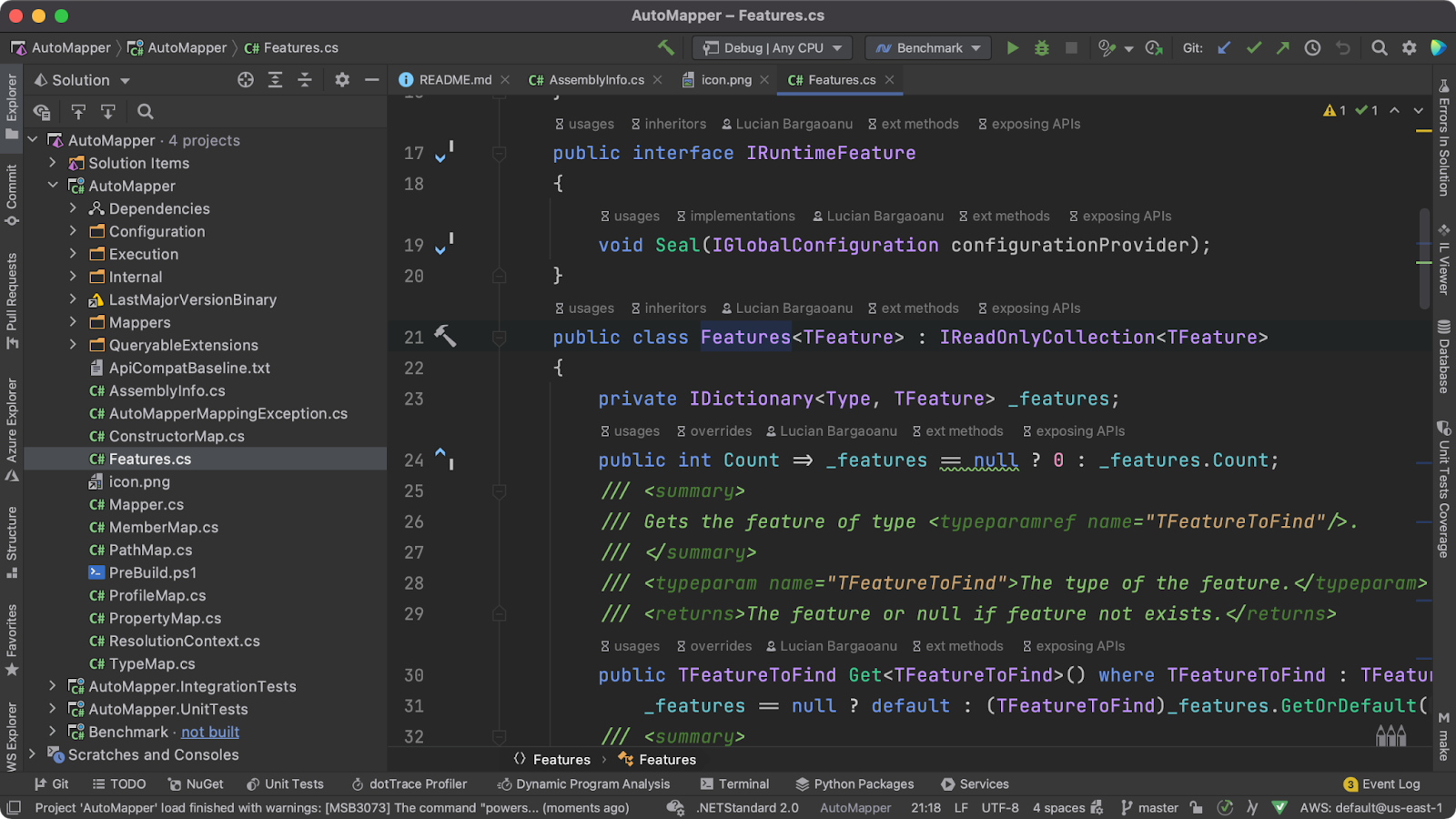Click master branch in status bar

click(1149, 807)
